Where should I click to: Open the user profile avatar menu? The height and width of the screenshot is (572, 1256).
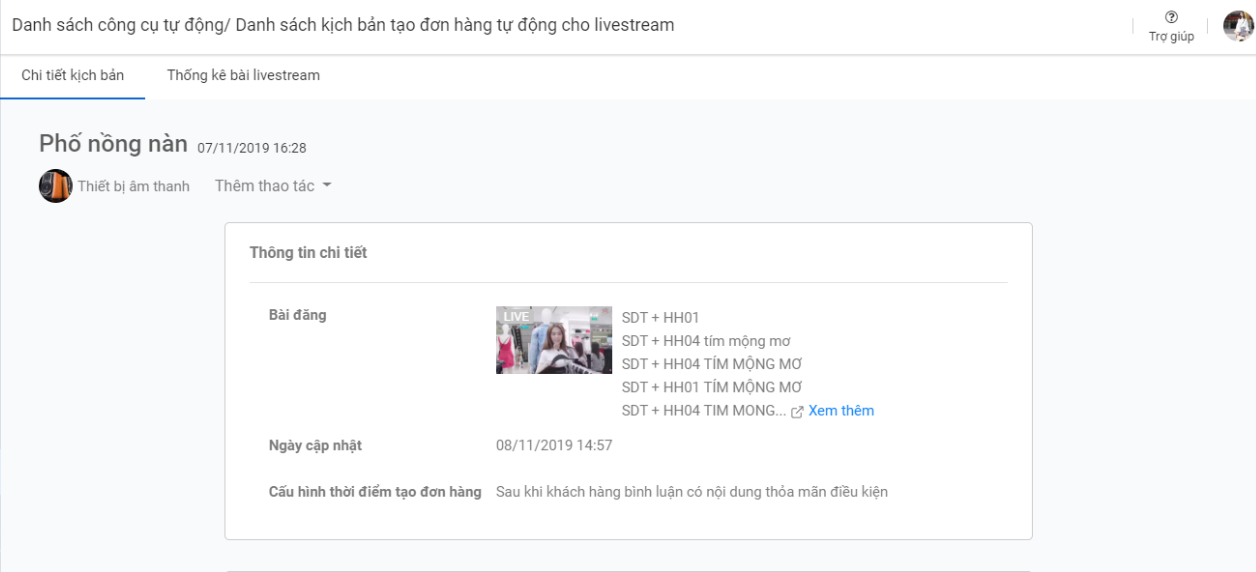1238,25
